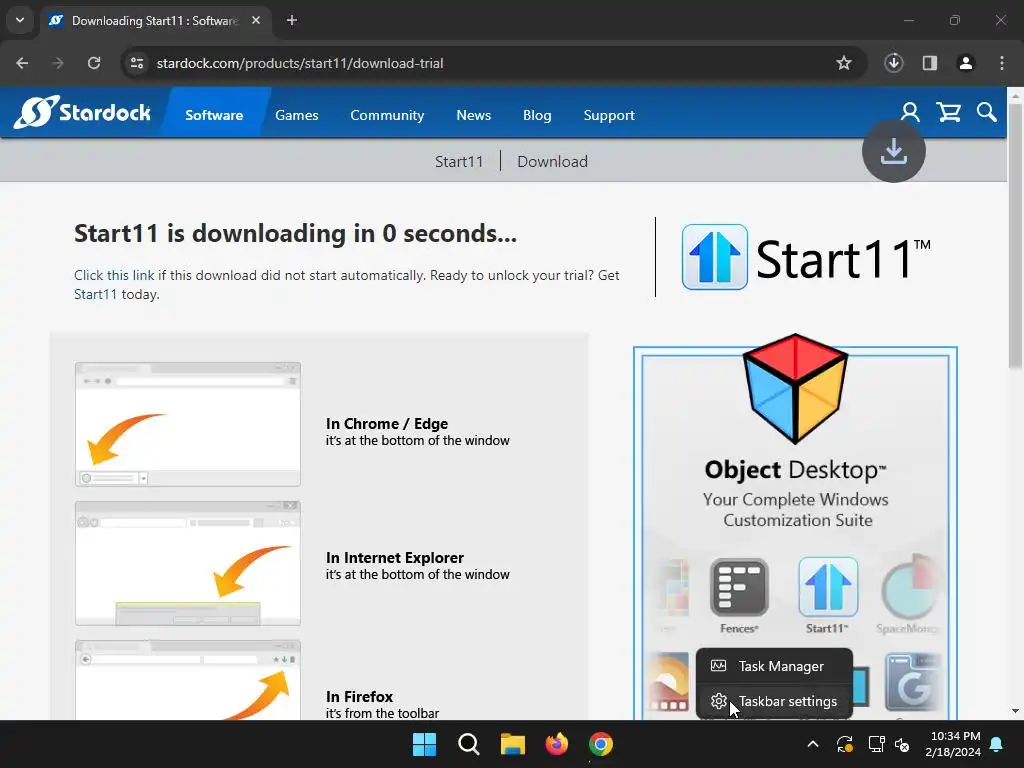Click 'Start11 is downloading' heading
Image resolution: width=1024 pixels, height=768 pixels.
pyautogui.click(x=295, y=233)
